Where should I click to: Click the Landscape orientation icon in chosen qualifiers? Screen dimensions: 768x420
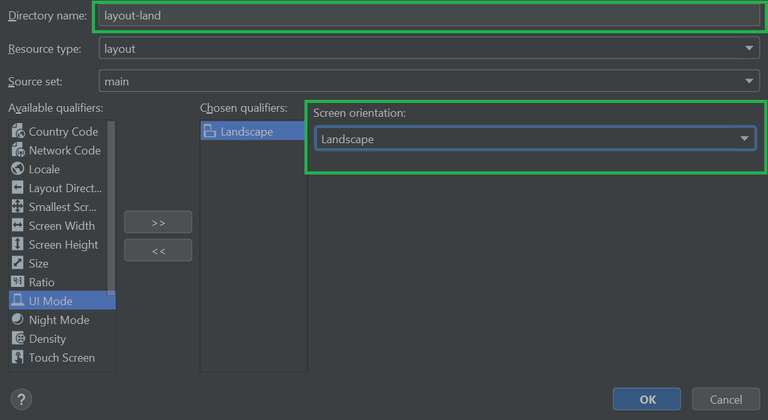pos(210,131)
